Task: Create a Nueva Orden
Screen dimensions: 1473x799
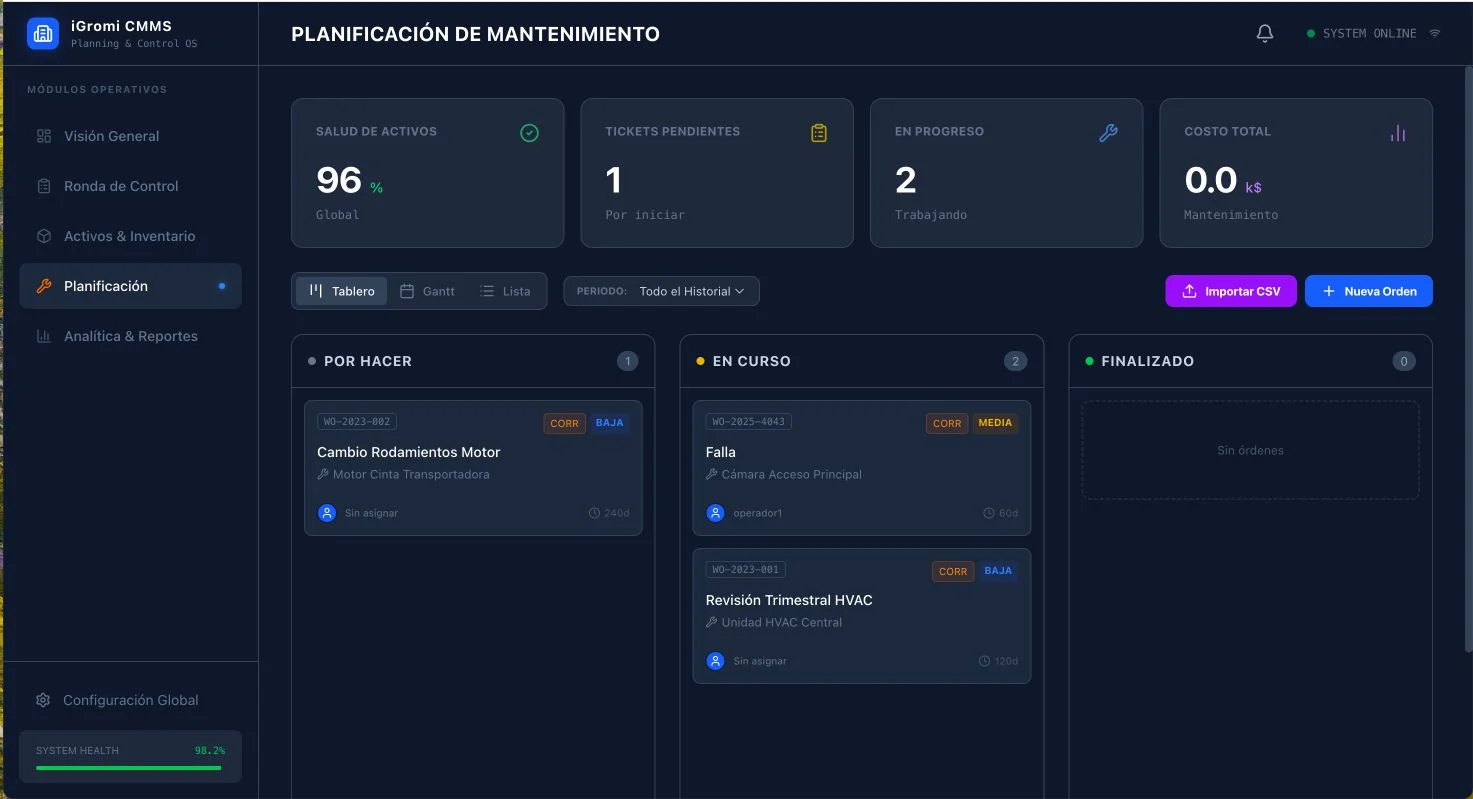Action: pyautogui.click(x=1368, y=291)
